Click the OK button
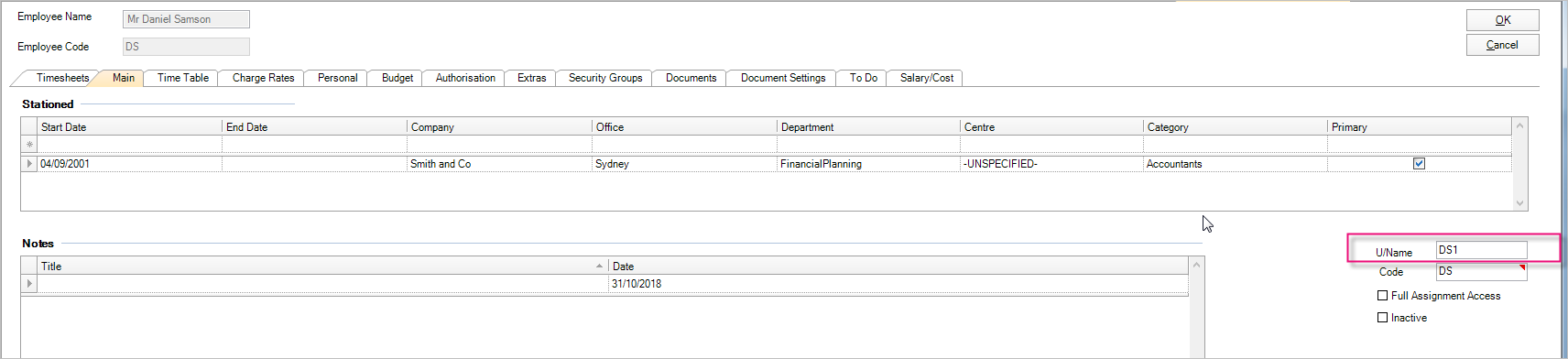Image resolution: width=1568 pixels, height=359 pixels. [1503, 20]
